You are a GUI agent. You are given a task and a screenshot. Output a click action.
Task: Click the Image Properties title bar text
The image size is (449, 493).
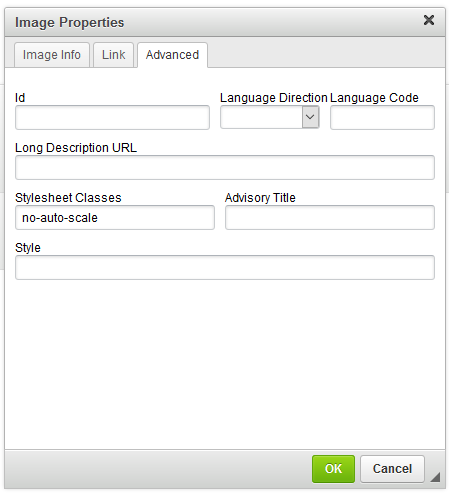point(69,23)
